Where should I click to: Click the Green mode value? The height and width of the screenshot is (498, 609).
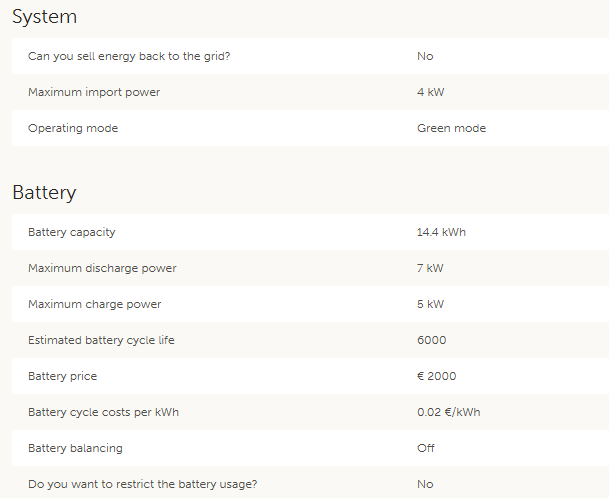pos(451,128)
